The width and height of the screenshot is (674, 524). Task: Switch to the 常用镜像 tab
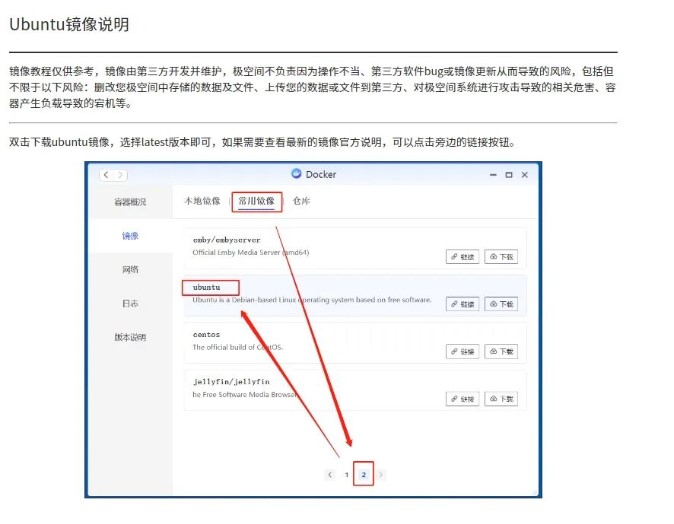point(257,201)
